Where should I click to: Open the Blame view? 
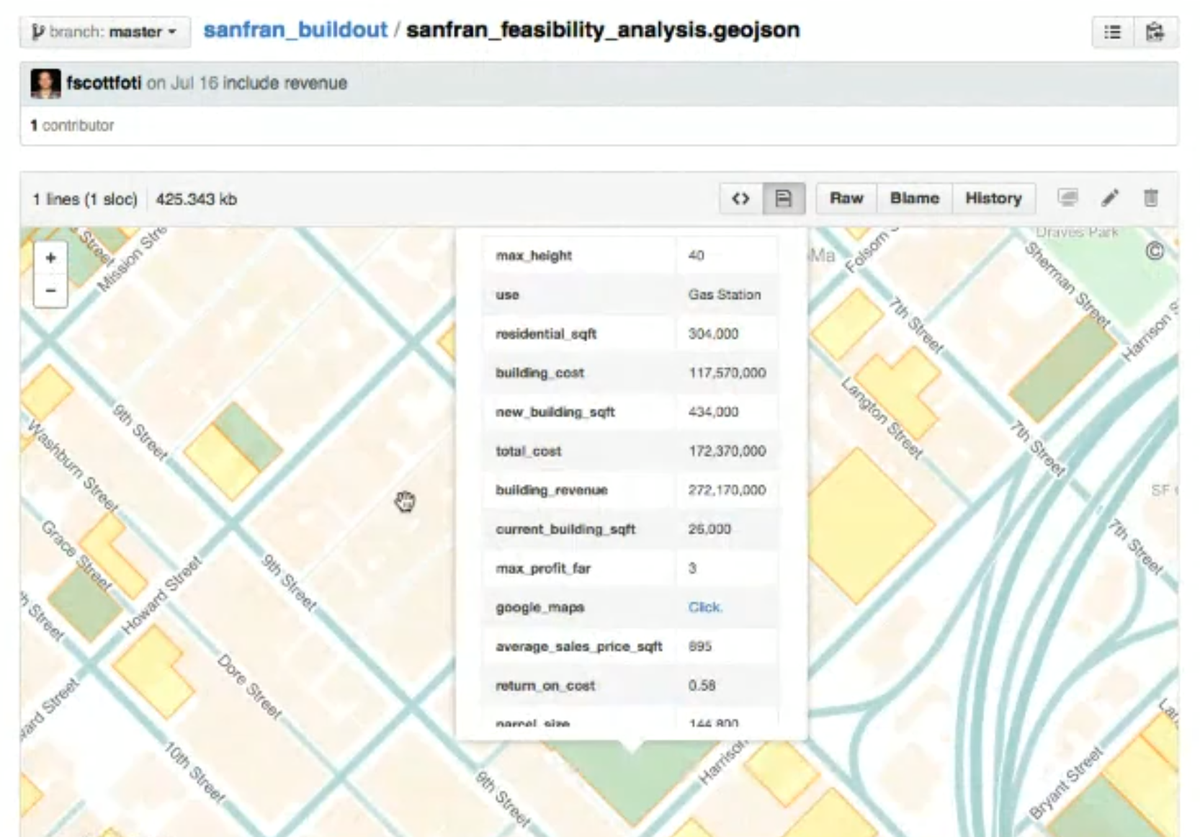pyautogui.click(x=915, y=198)
